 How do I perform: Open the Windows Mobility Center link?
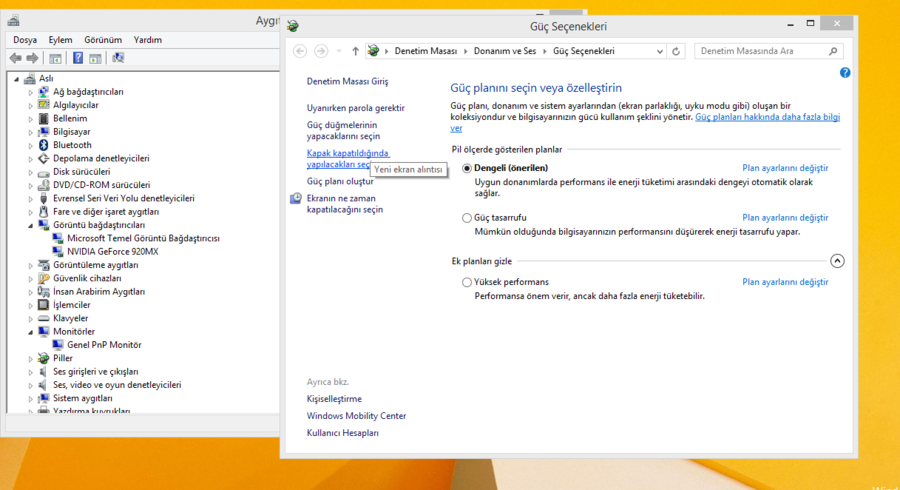coord(356,416)
